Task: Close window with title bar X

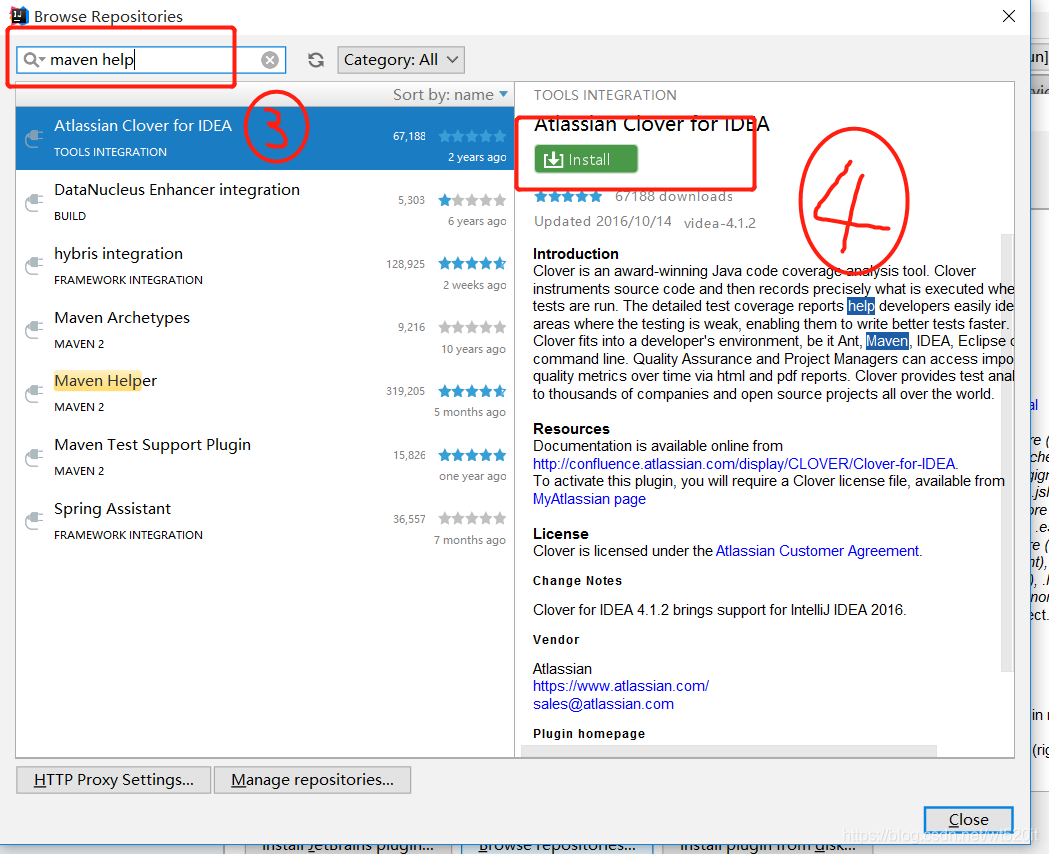Action: point(1009,16)
